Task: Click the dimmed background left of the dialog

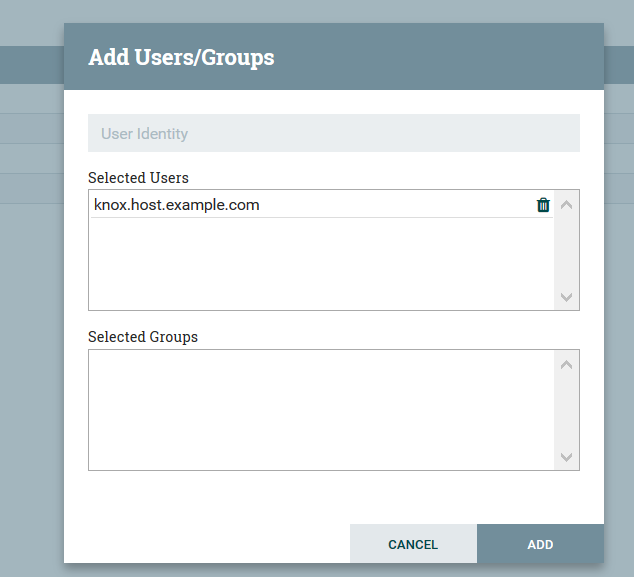Action: click(x=30, y=350)
